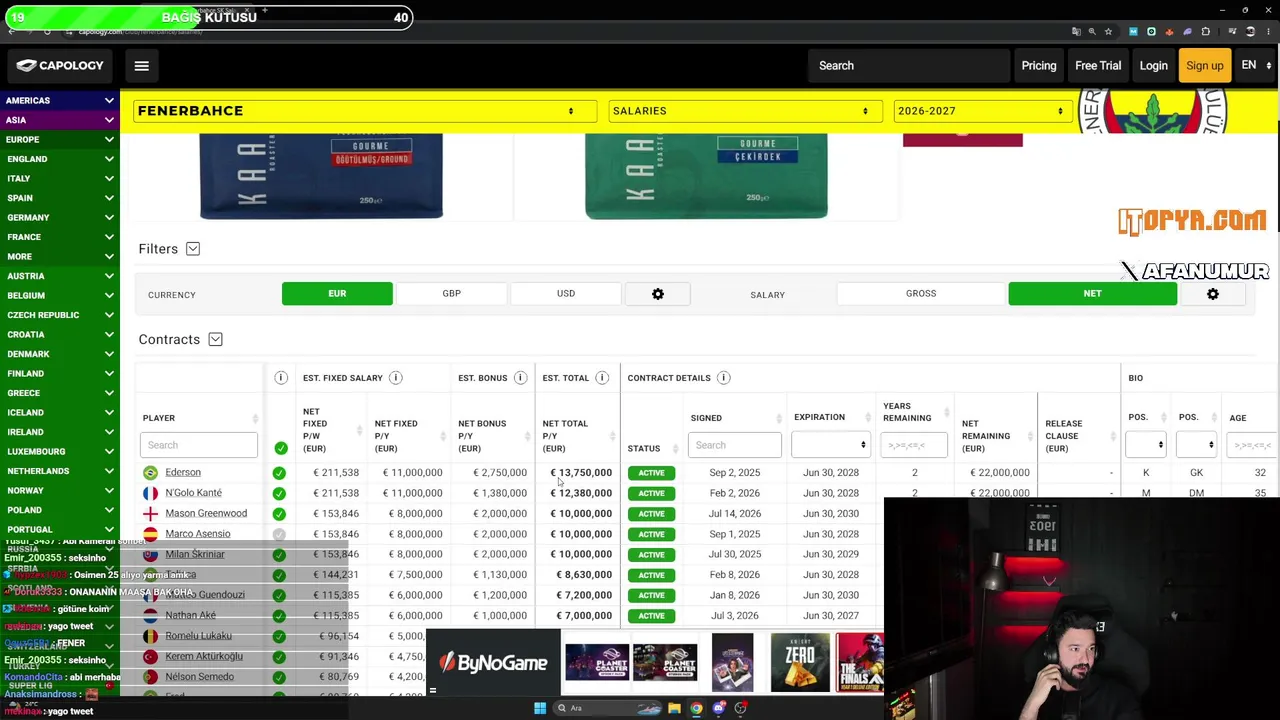Click the red fox extension icon

(x=1169, y=32)
